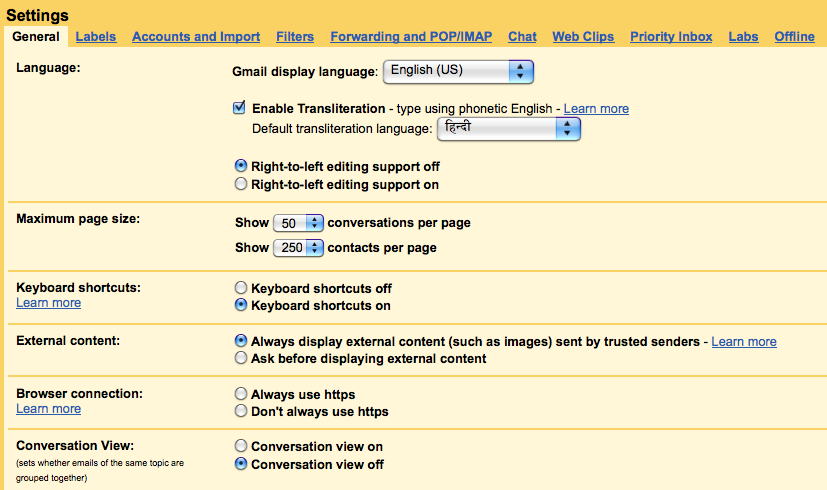This screenshot has height=490, width=827.
Task: Switch to the Priority Inbox tab
Action: pyautogui.click(x=671, y=37)
